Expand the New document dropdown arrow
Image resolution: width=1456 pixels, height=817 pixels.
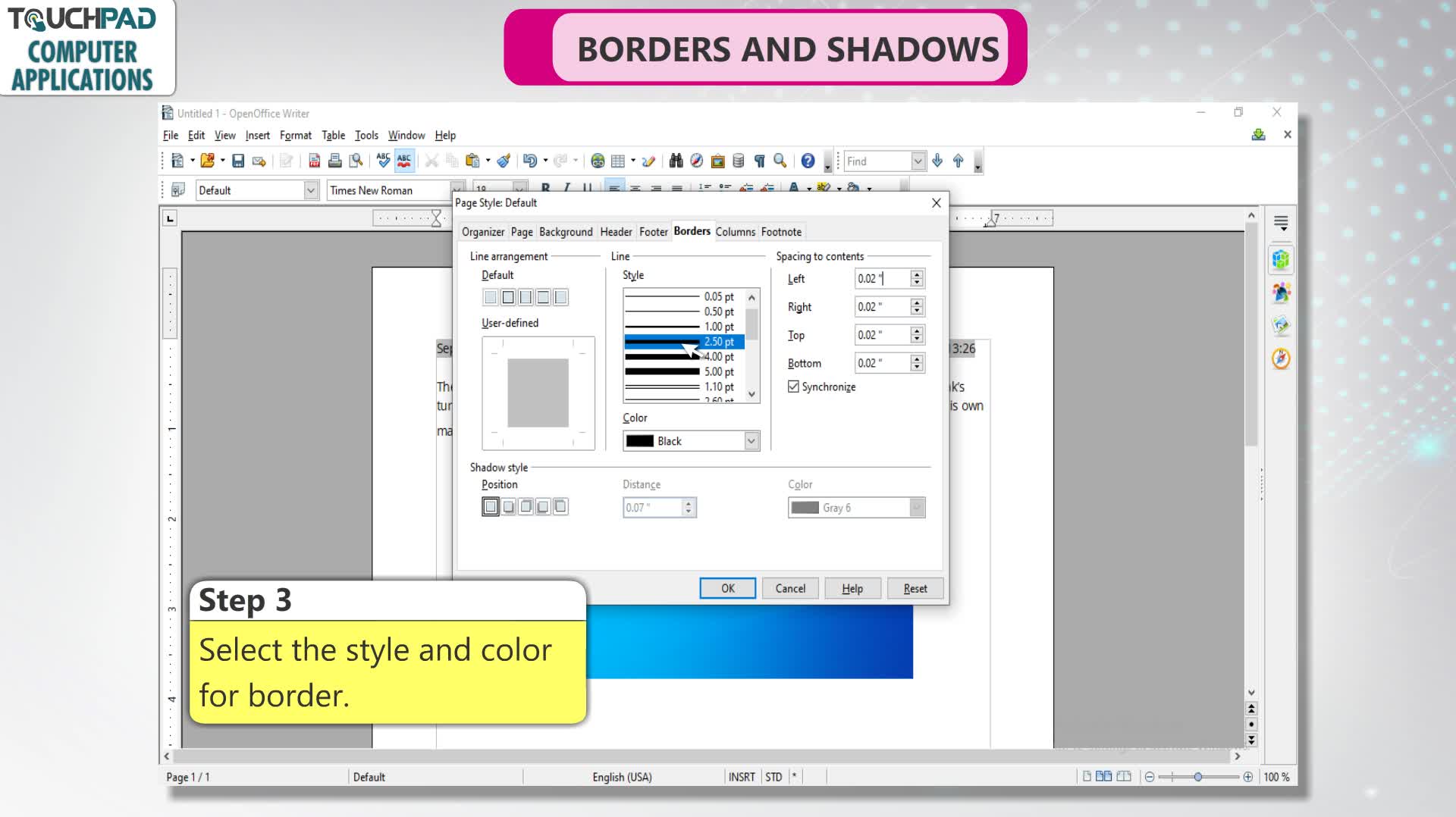coord(192,161)
